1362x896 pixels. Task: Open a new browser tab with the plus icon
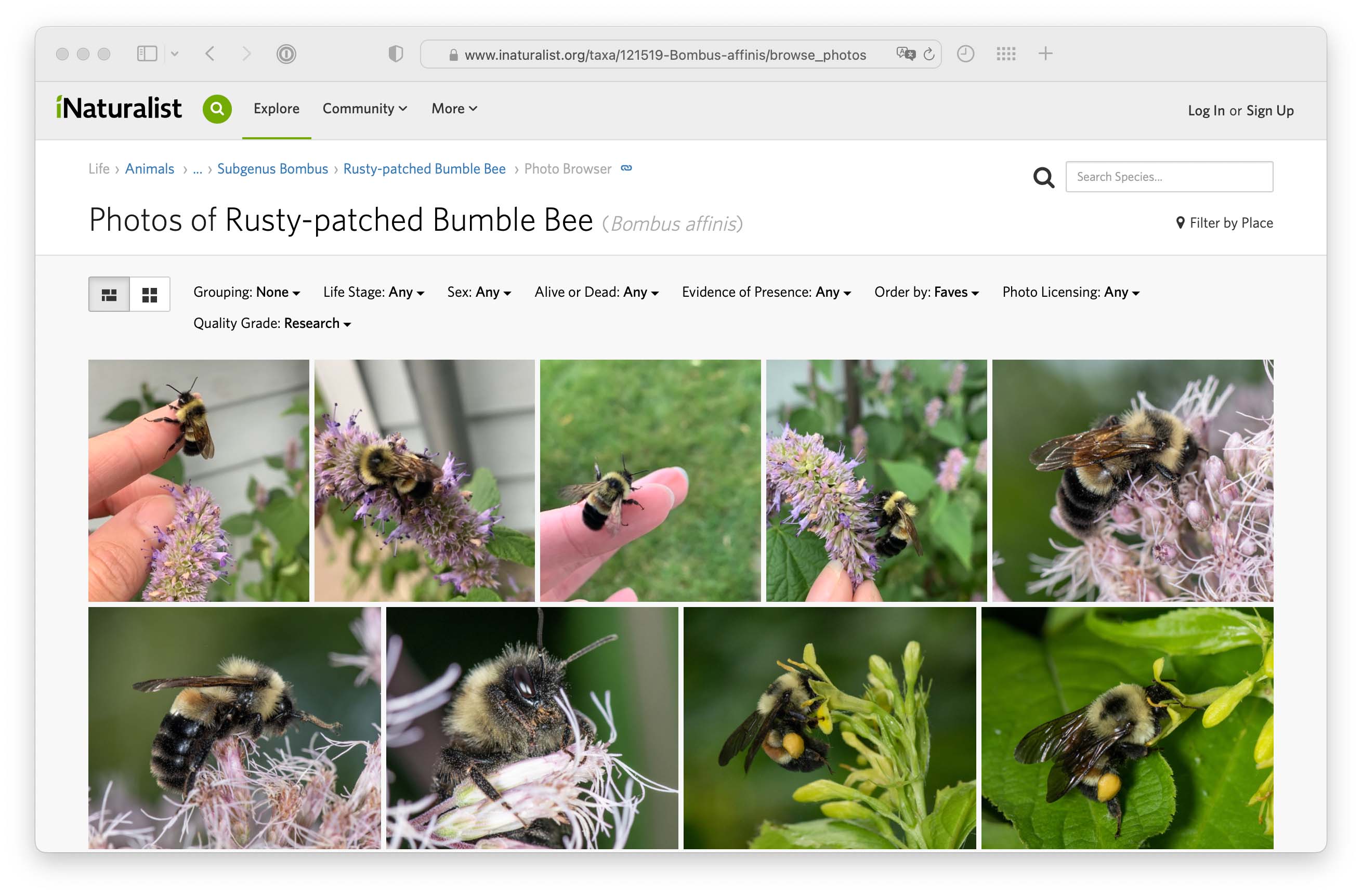1045,52
